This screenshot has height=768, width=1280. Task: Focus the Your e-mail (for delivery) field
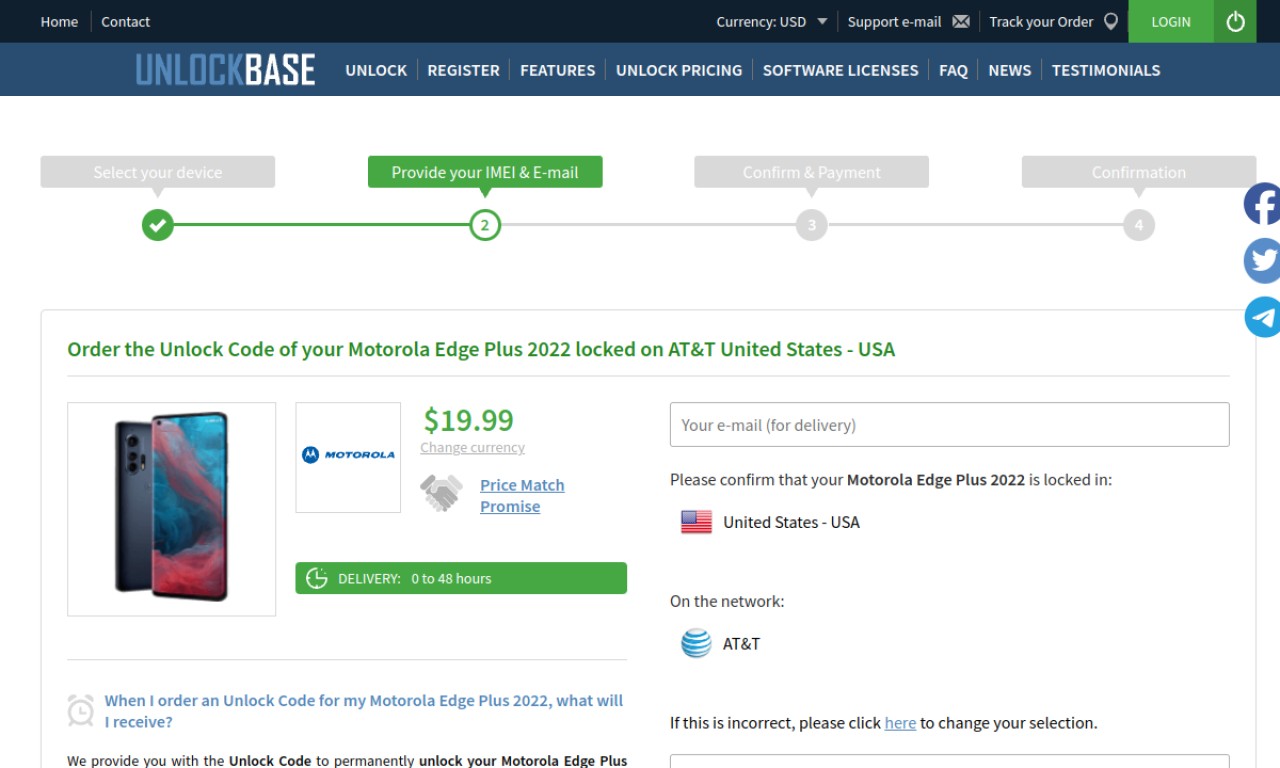pos(949,424)
